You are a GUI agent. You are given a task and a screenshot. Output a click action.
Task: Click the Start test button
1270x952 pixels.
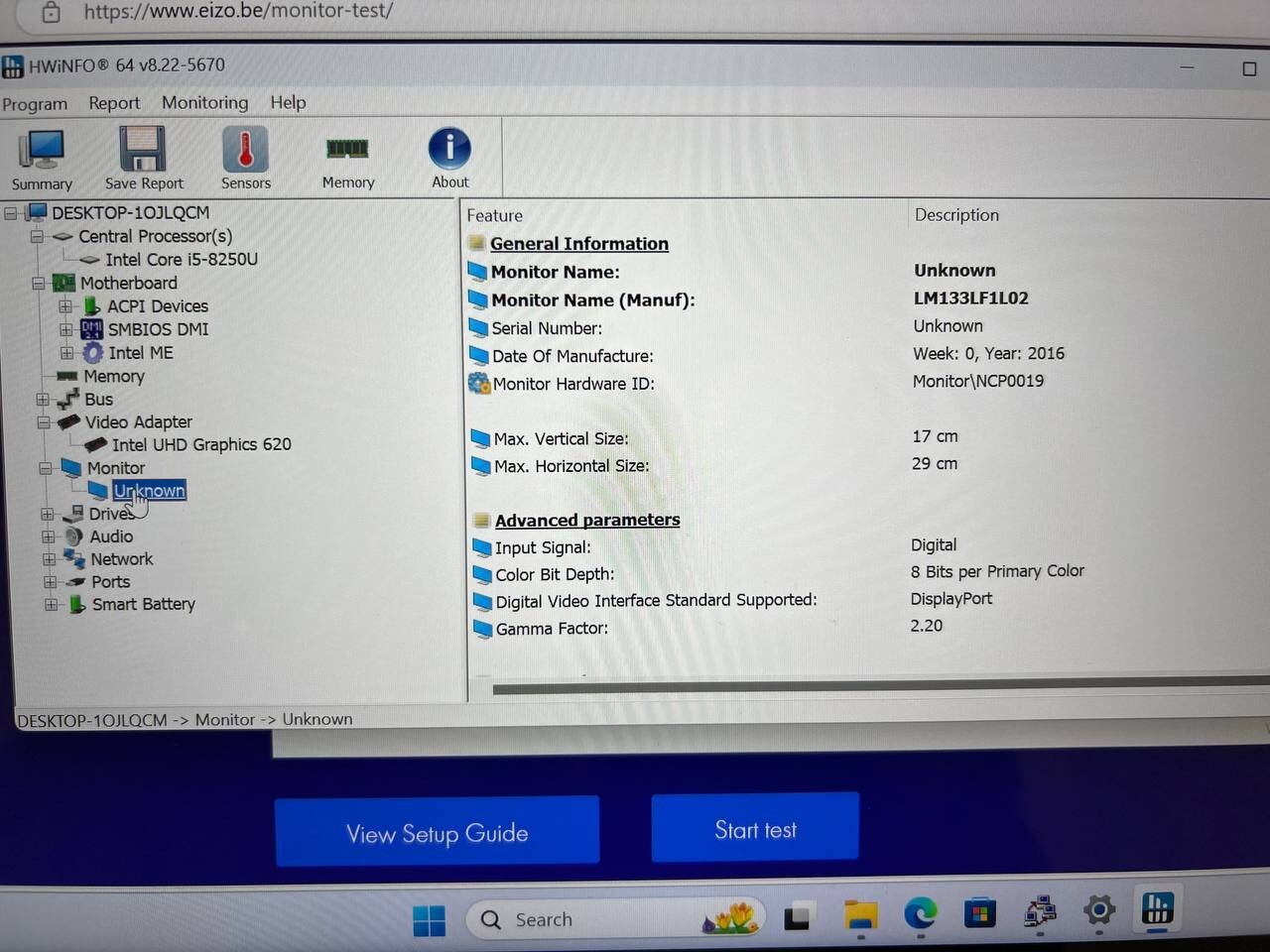coord(755,828)
